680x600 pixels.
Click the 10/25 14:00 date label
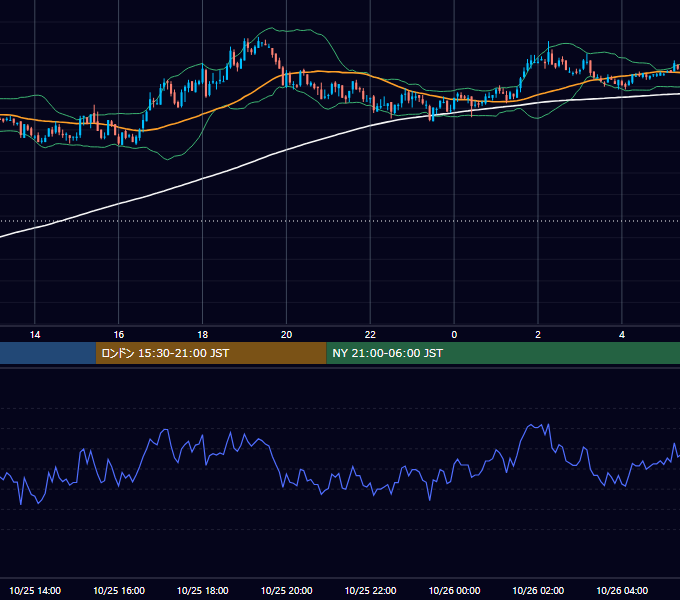pyautogui.click(x=35, y=590)
